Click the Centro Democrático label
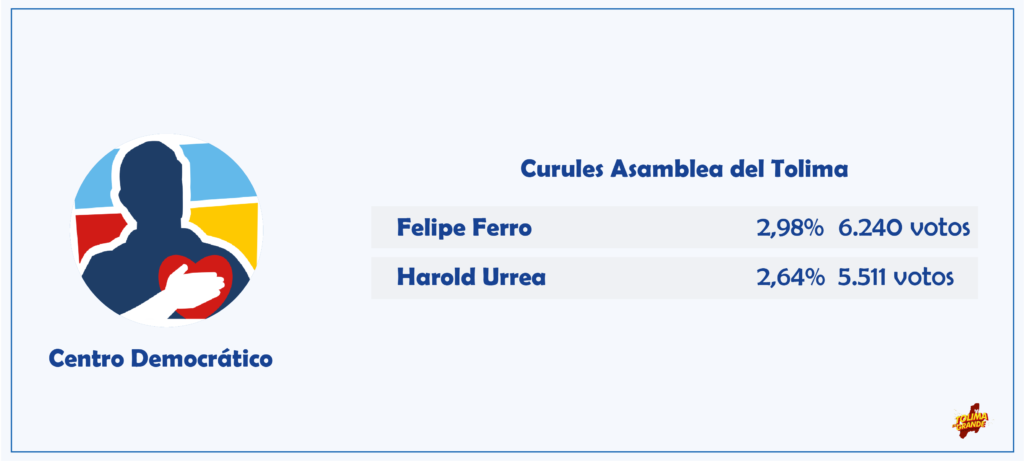Screen dimensions: 1024x461 (161, 358)
